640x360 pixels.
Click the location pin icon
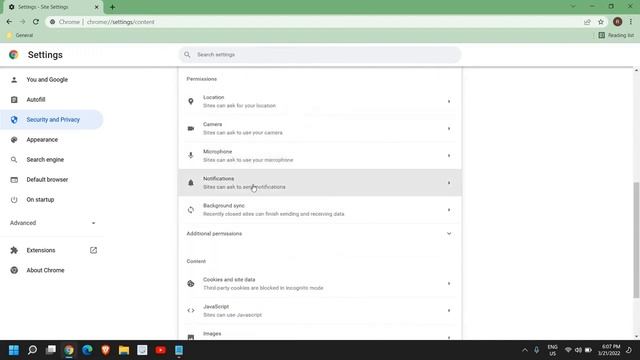tap(191, 101)
